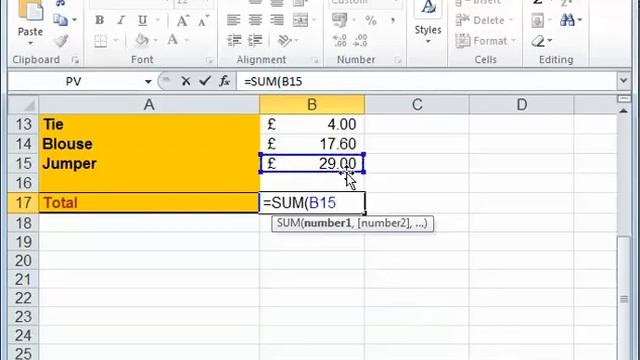Image resolution: width=640 pixels, height=360 pixels.
Task: Click the Borders icon
Action: click(100, 40)
